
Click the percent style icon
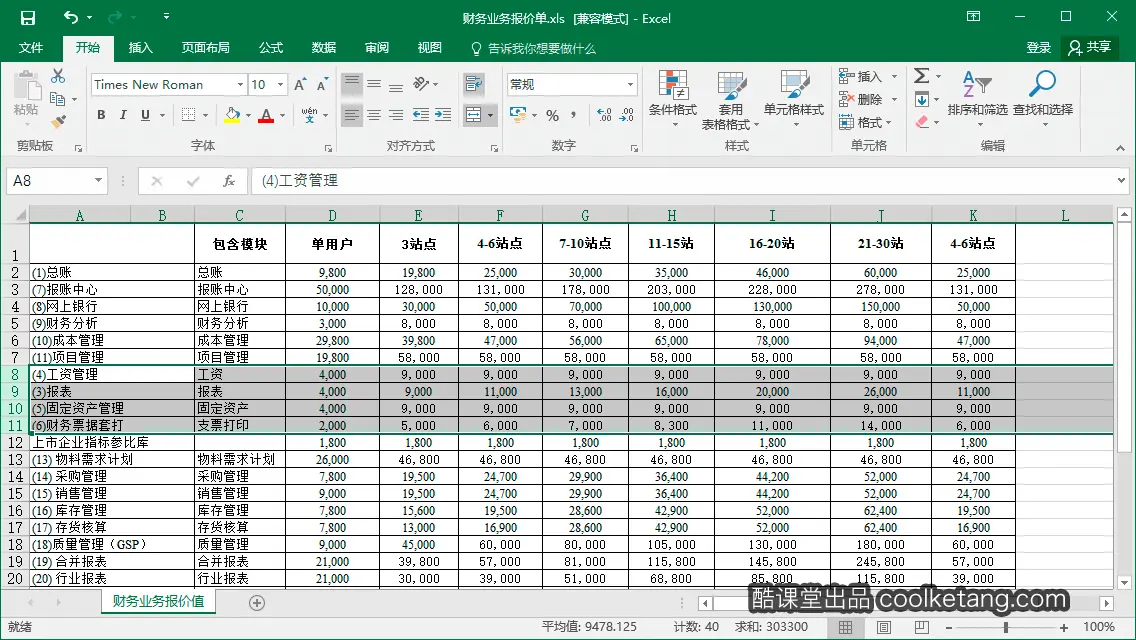coord(553,115)
